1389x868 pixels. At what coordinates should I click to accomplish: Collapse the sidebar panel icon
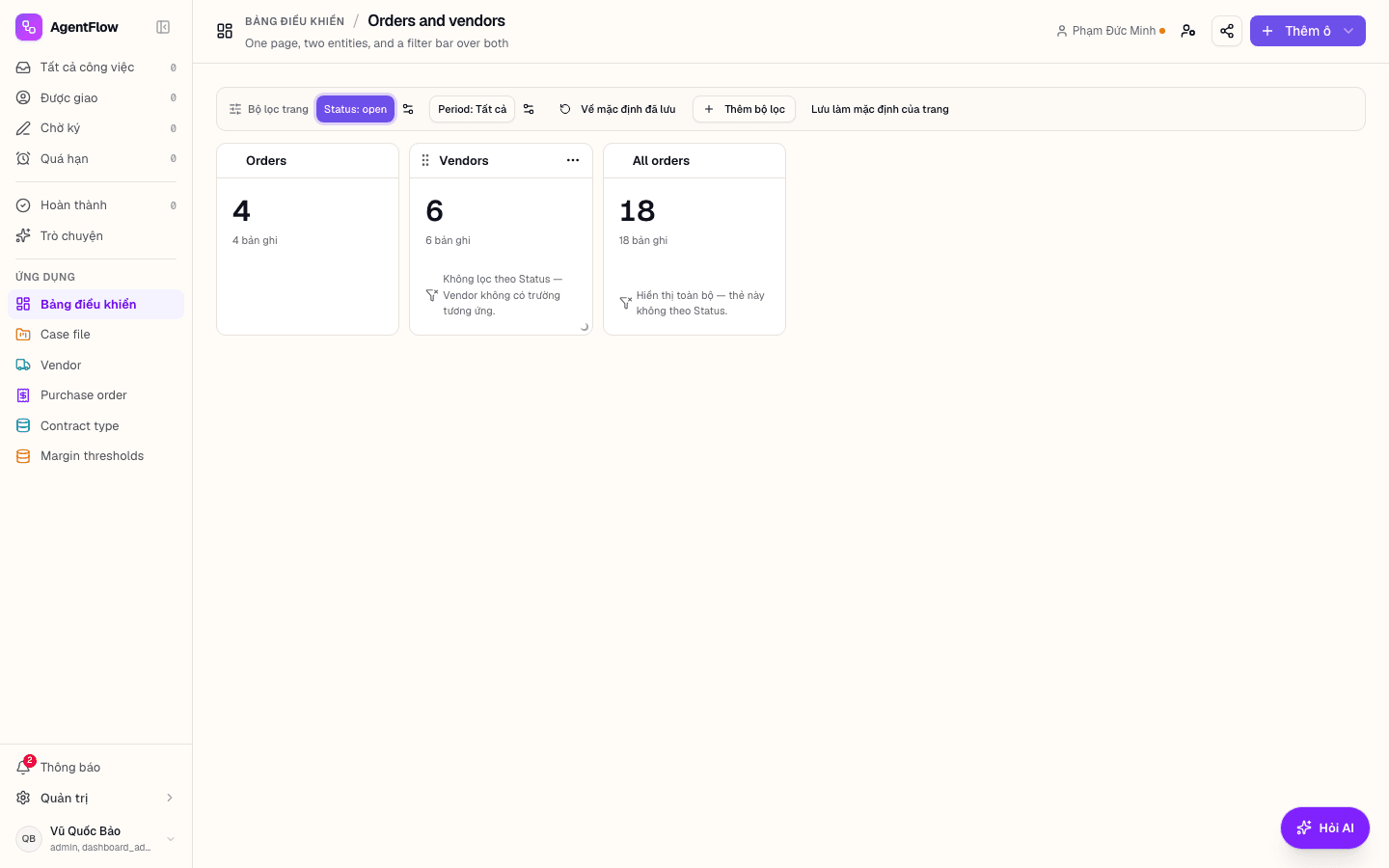[163, 27]
